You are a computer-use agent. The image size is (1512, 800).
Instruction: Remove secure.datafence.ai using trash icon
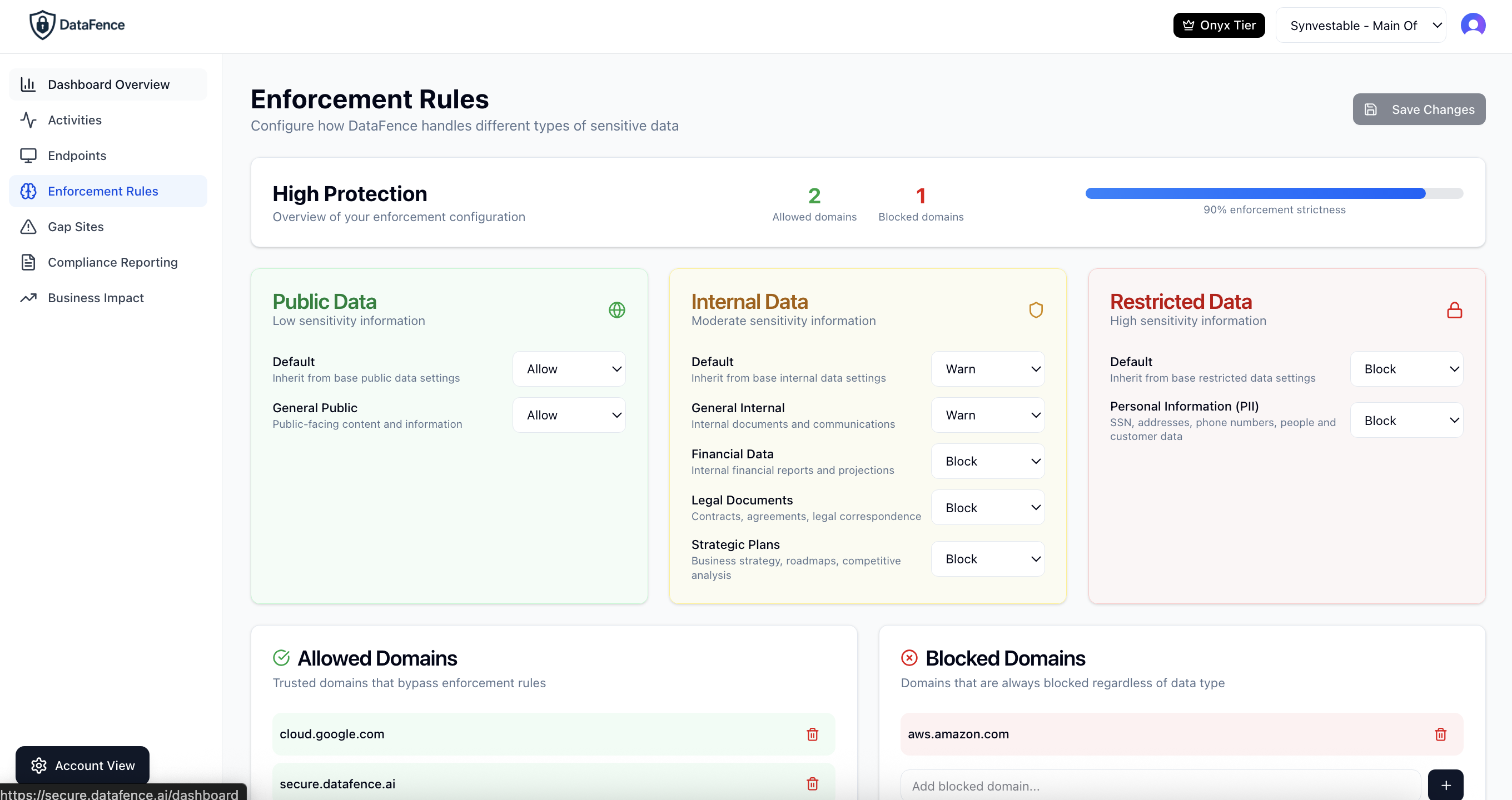coord(812,783)
